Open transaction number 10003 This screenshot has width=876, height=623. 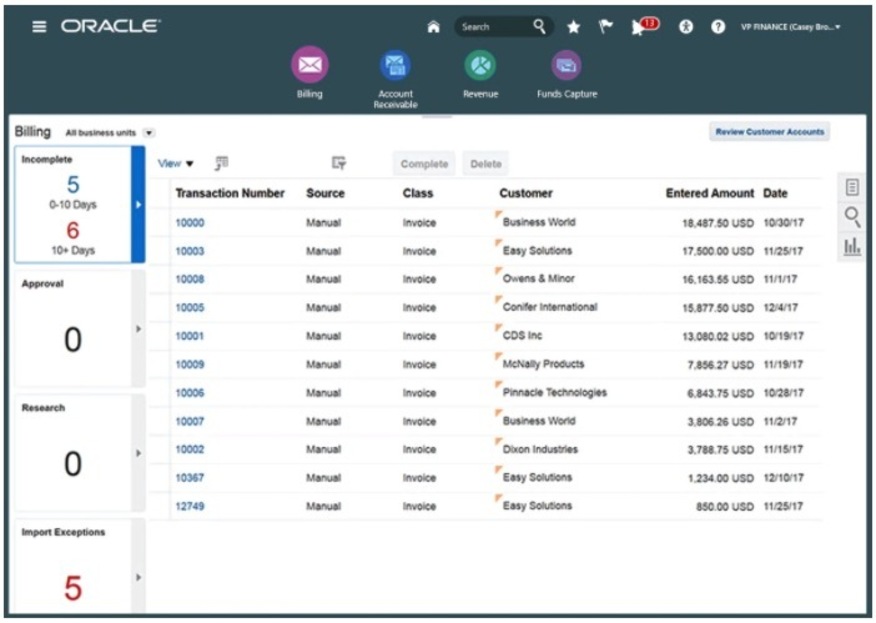point(190,251)
